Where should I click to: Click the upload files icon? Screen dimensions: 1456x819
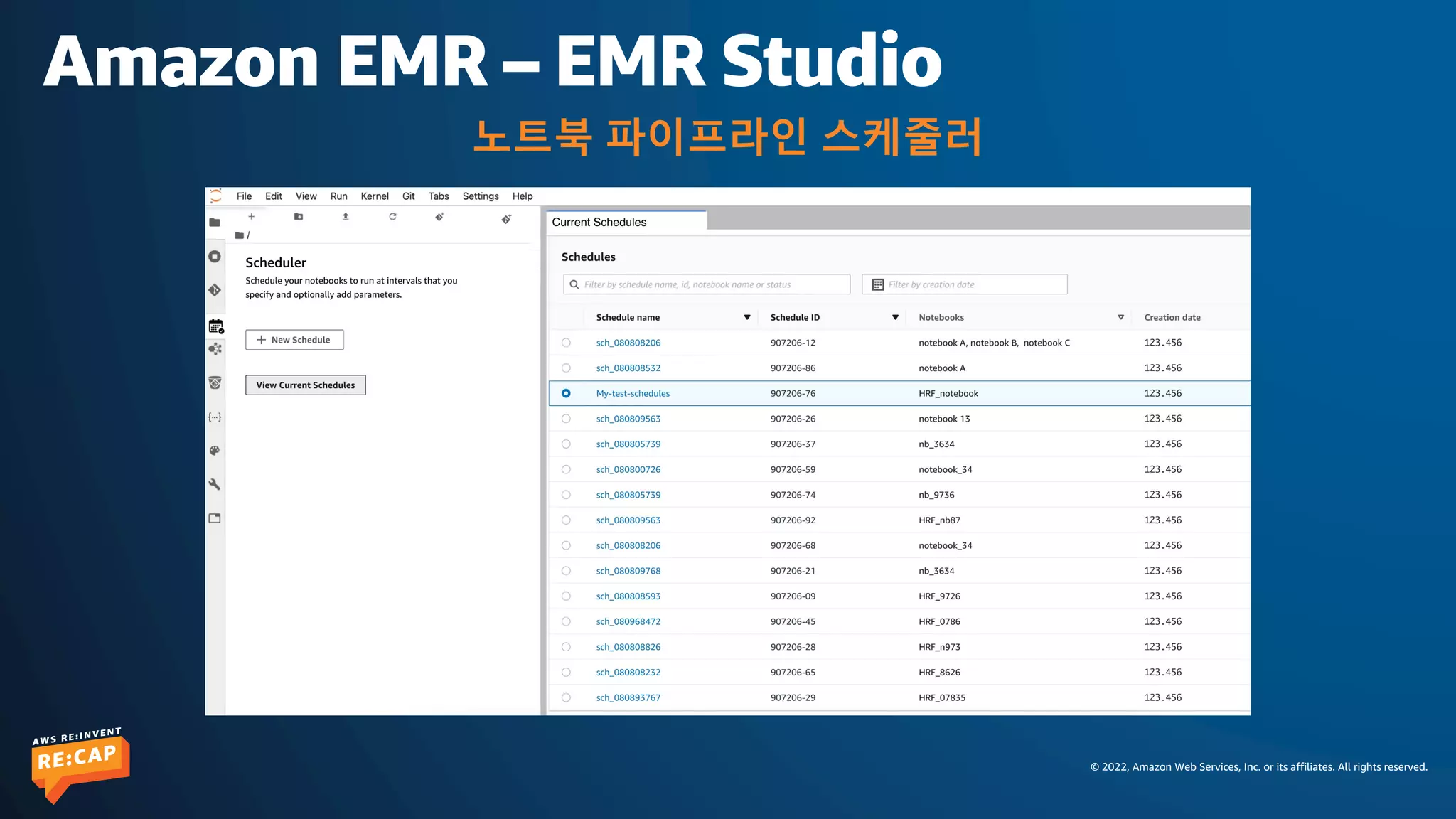(346, 217)
